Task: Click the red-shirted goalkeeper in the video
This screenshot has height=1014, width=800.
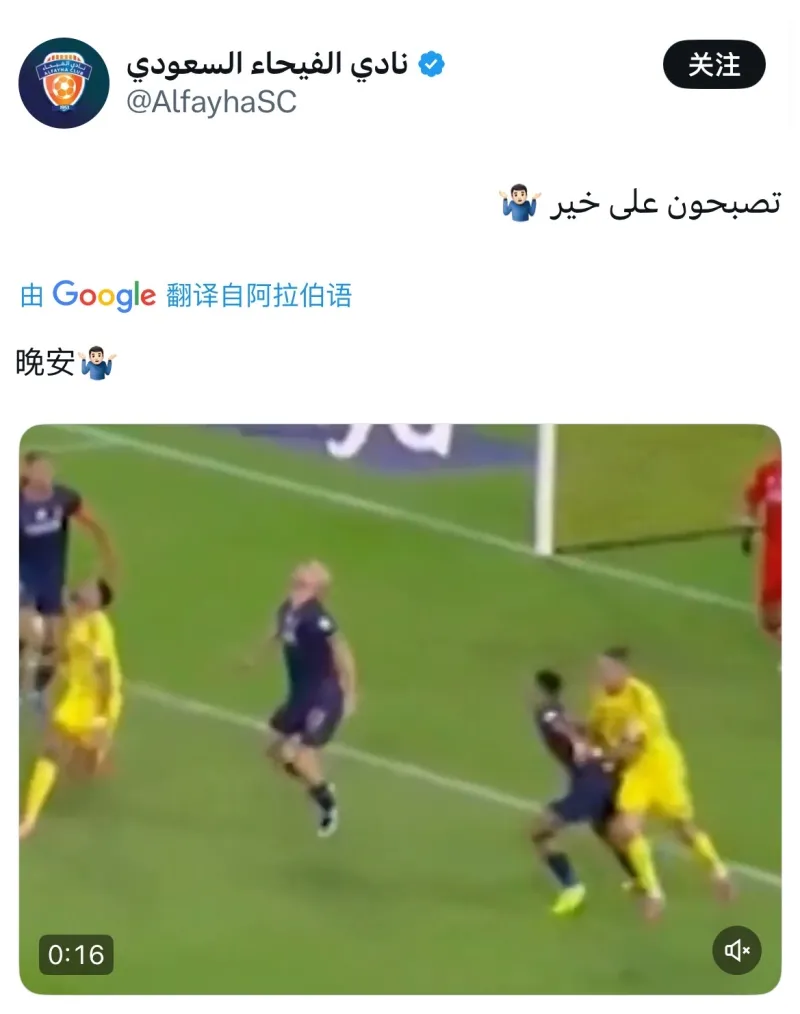Action: pyautogui.click(x=764, y=543)
